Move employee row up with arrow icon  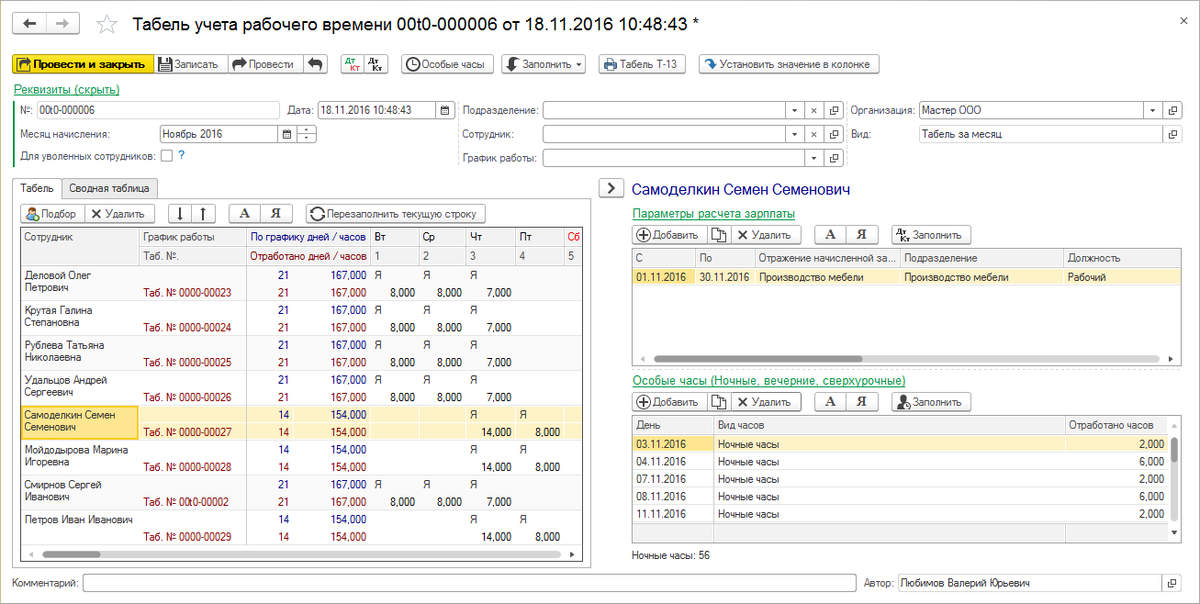pos(204,213)
